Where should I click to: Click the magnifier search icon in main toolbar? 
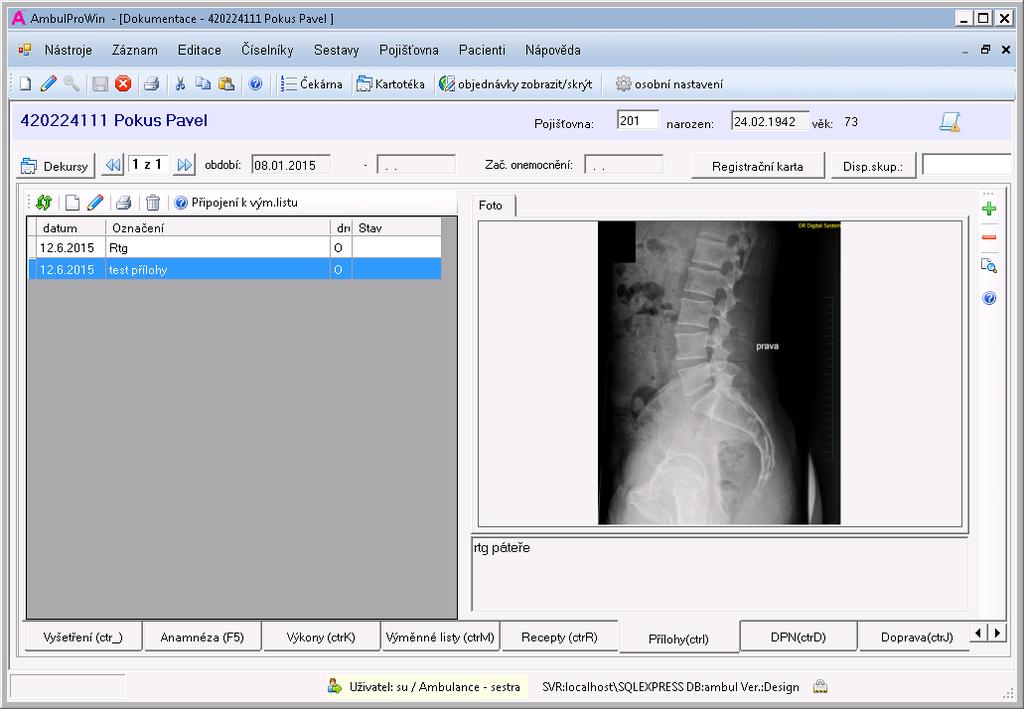click(71, 84)
